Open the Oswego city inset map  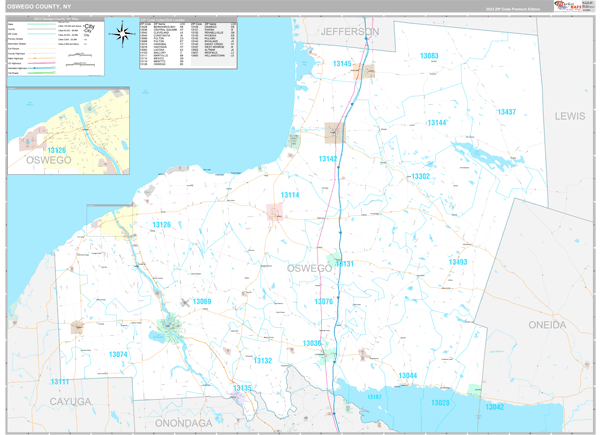coord(70,130)
